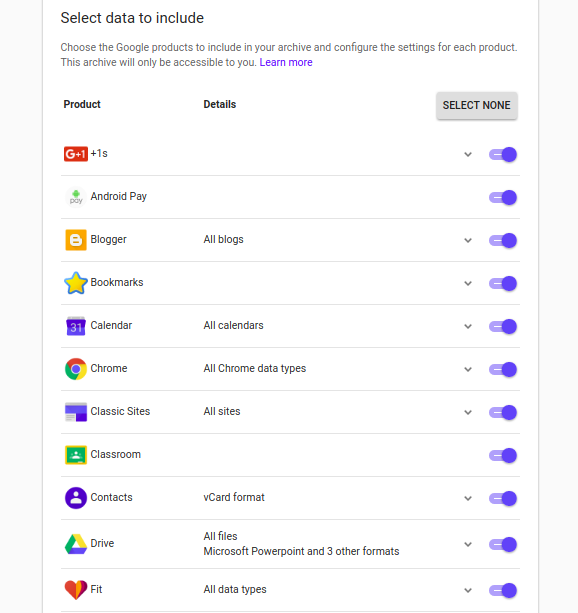Open the Learn more link
The width and height of the screenshot is (578, 613).
pos(286,63)
